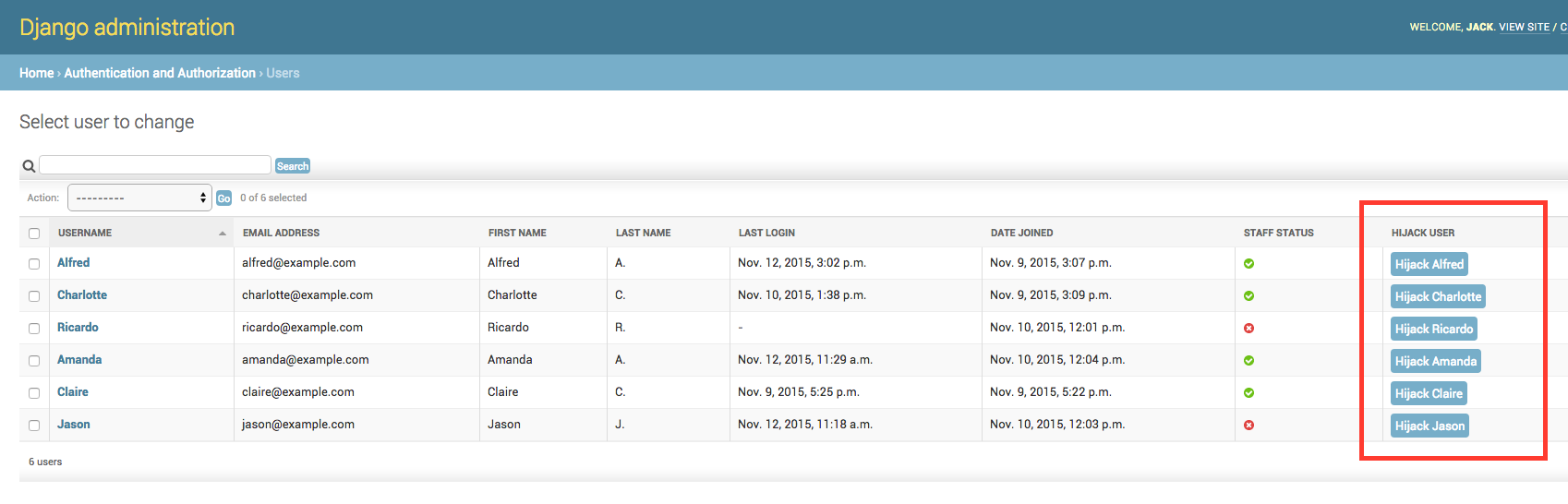Screen dimensions: 1568x504
Task: Hijack user Charlotte
Action: [1438, 296]
